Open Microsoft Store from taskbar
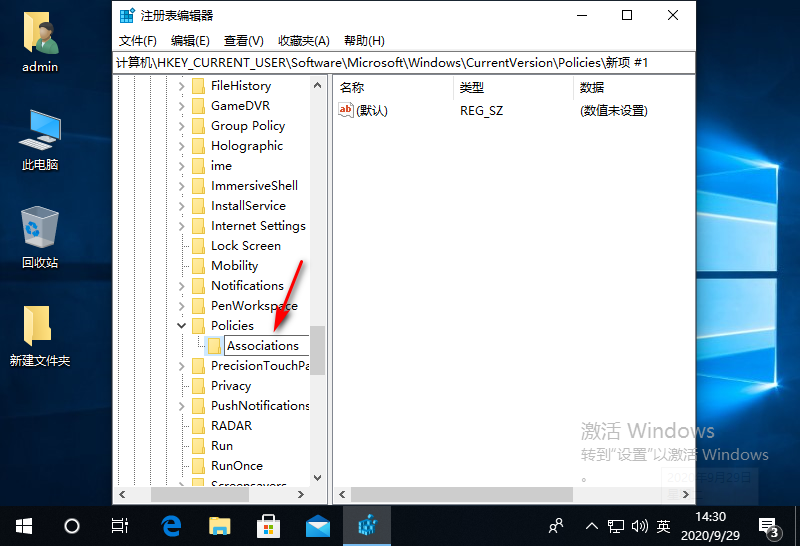This screenshot has height=546, width=800. pyautogui.click(x=268, y=526)
